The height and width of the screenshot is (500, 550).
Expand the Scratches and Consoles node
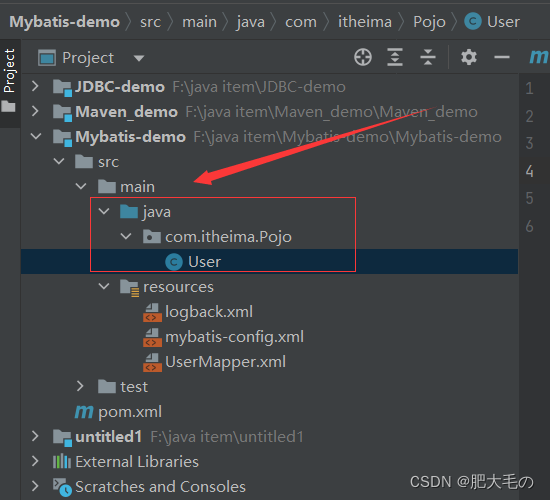(35, 486)
